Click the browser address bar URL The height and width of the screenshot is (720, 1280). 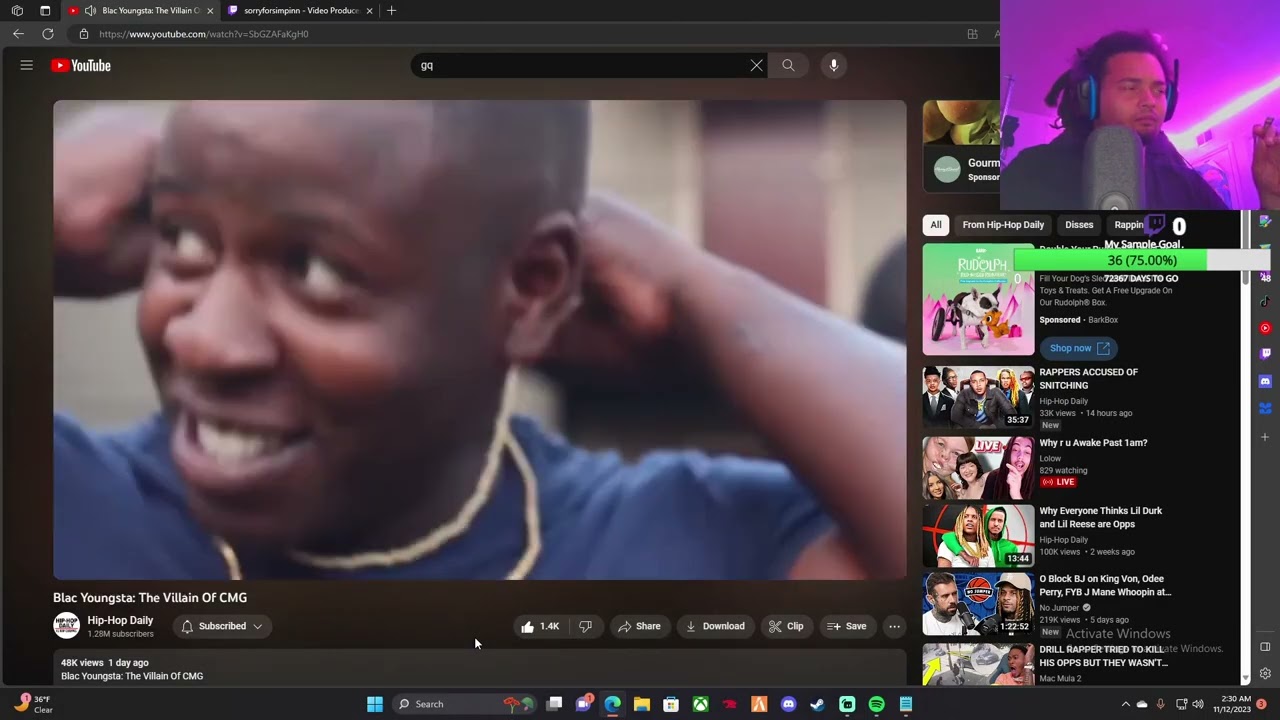click(x=204, y=34)
